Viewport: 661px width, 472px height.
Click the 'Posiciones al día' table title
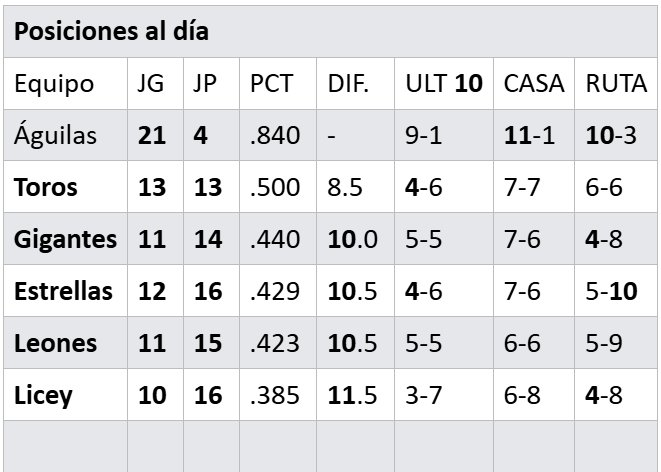click(111, 31)
